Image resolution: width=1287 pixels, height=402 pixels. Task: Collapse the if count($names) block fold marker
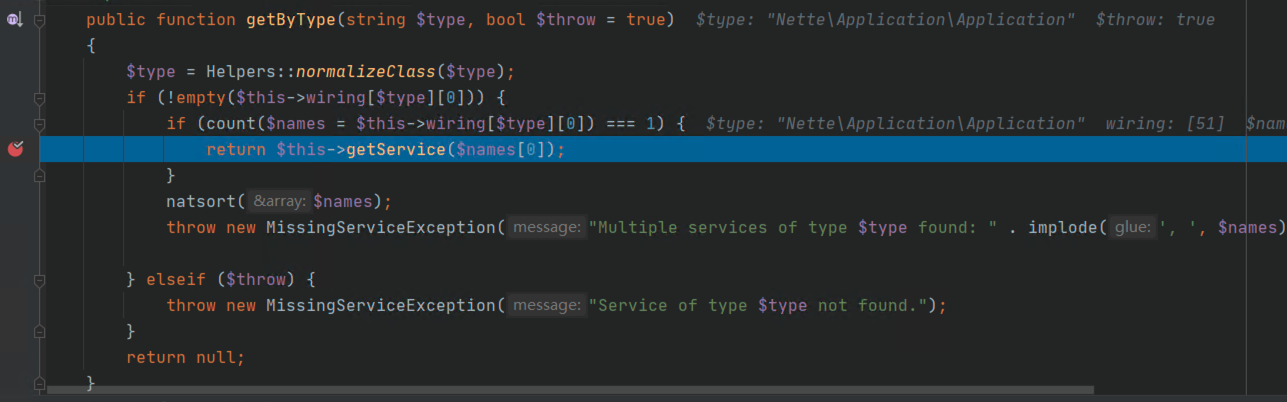39,124
